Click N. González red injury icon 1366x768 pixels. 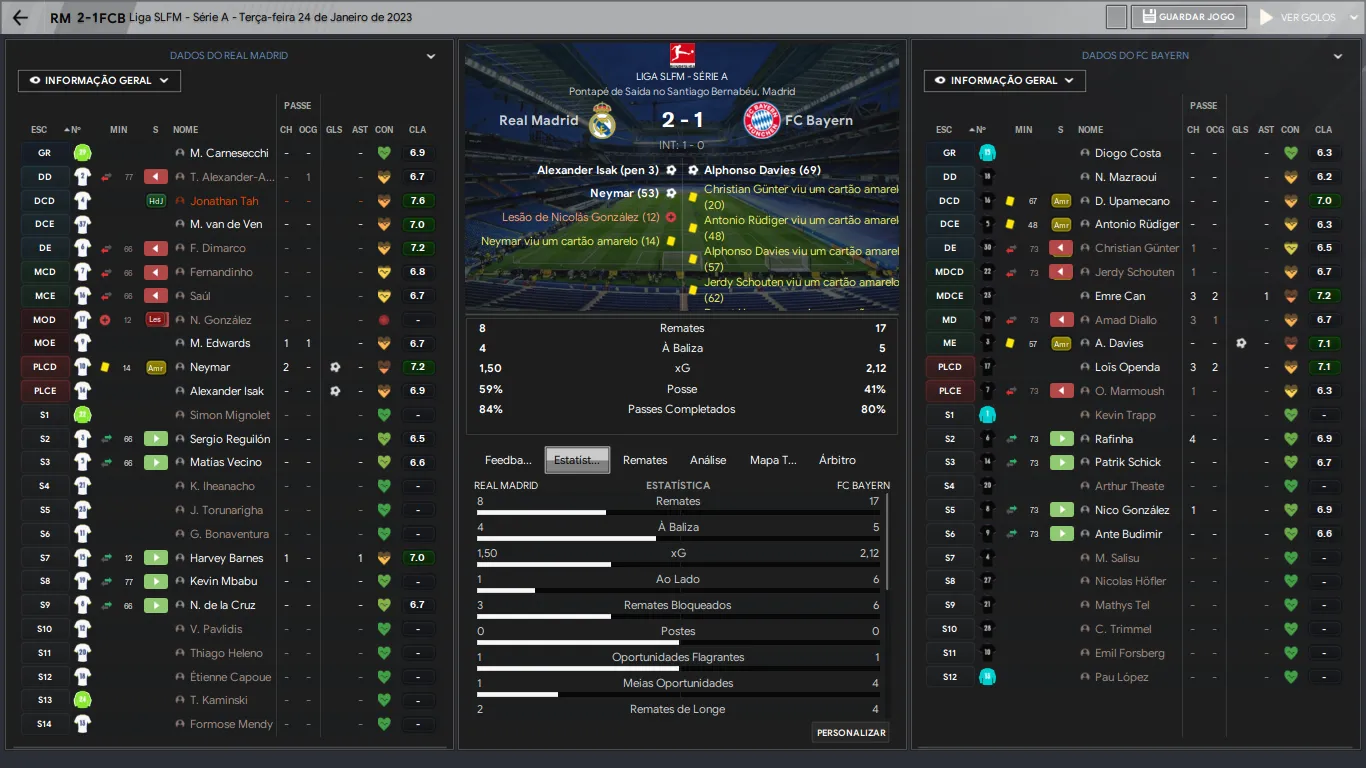click(105, 320)
